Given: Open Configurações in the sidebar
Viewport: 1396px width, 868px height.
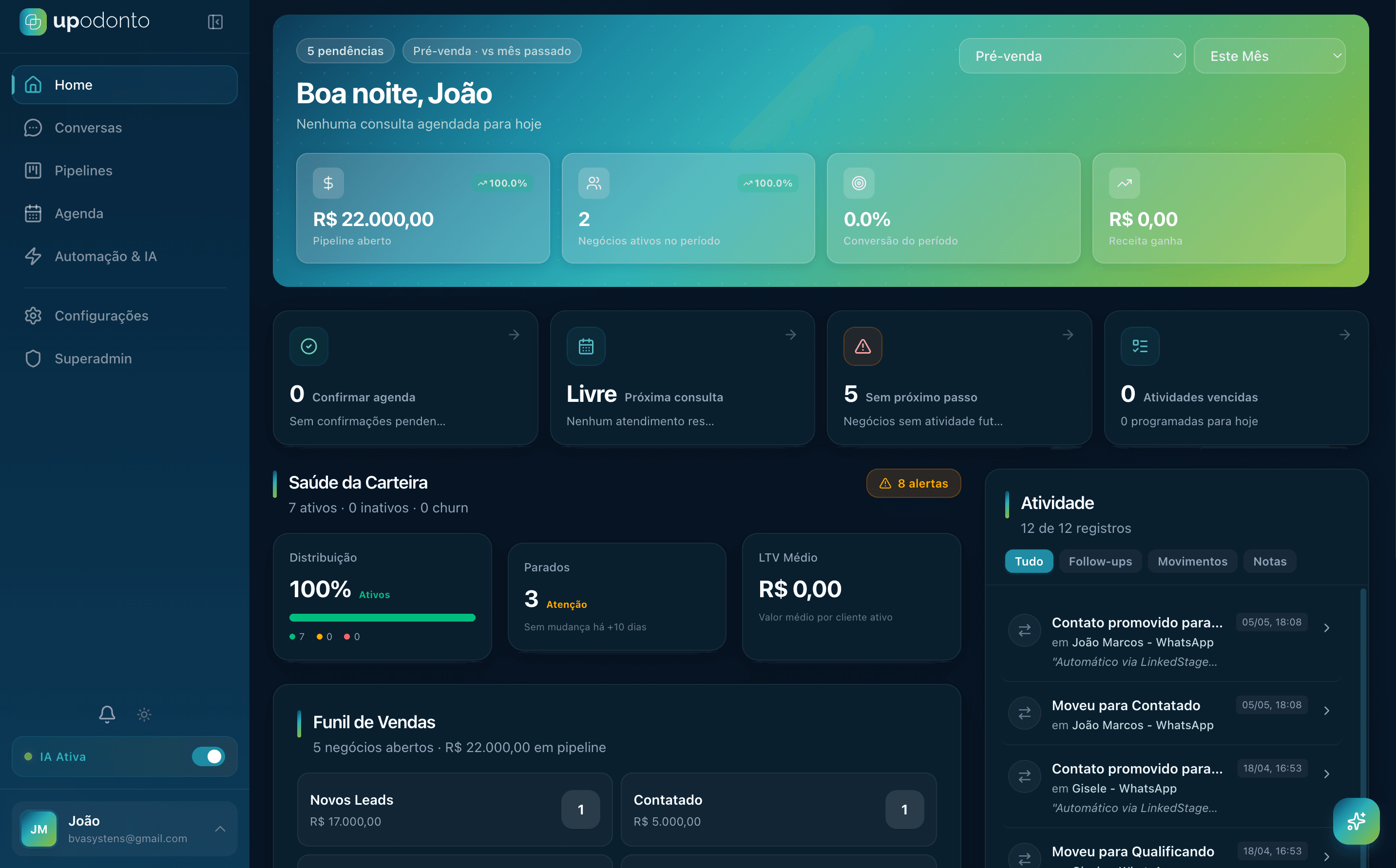Looking at the screenshot, I should 125,316.
